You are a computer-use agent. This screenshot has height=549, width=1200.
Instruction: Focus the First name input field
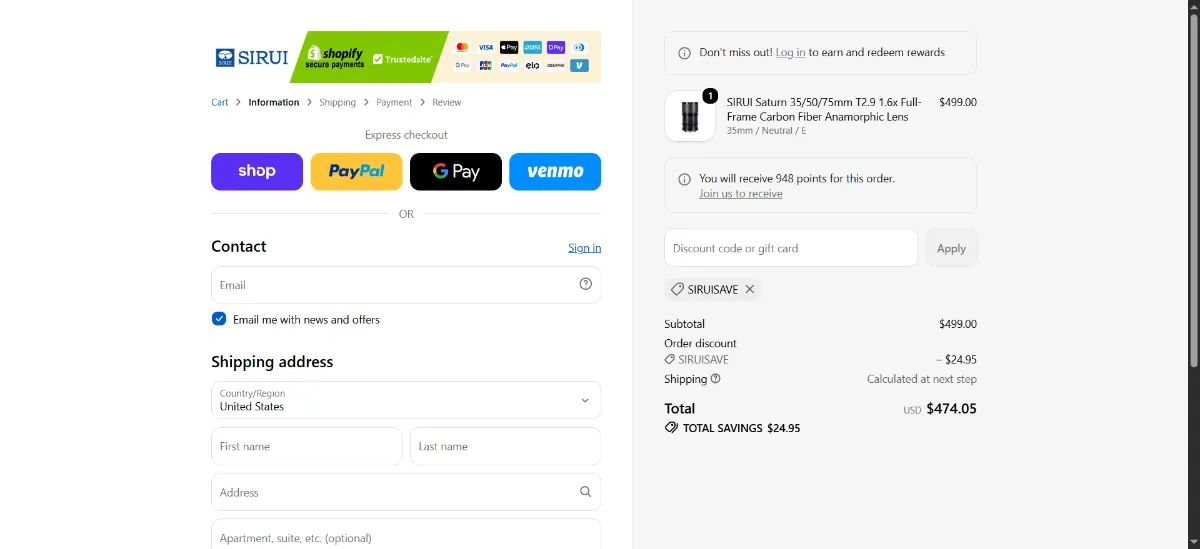pos(307,446)
